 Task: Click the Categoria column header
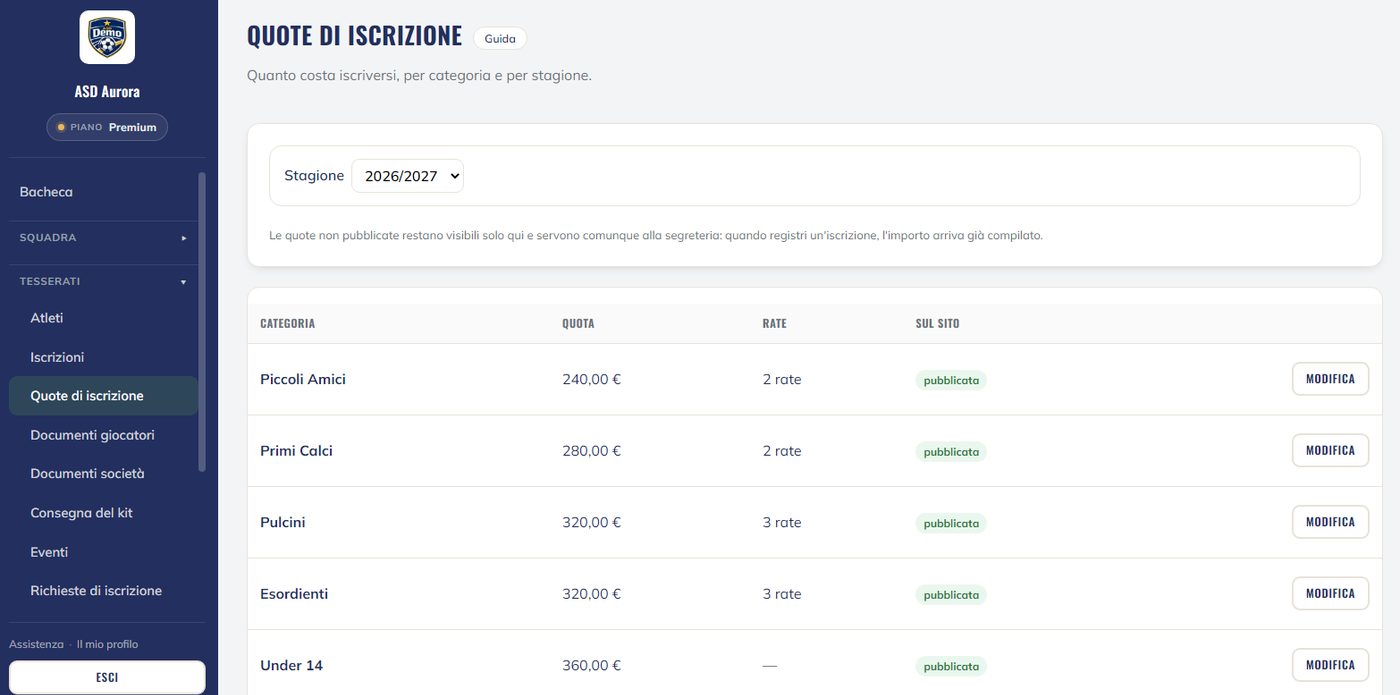click(x=287, y=324)
